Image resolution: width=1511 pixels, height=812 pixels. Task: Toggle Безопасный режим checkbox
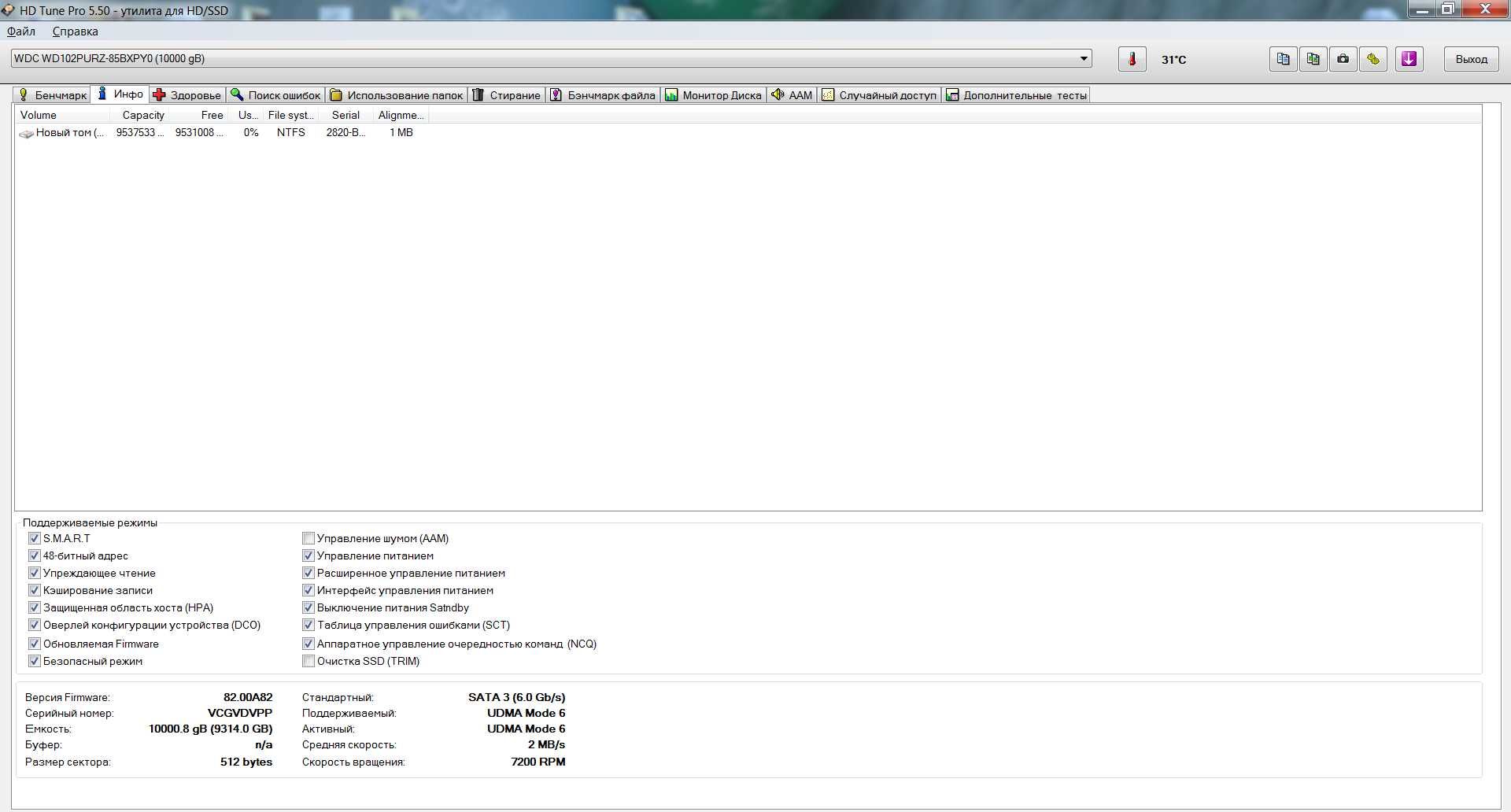[34, 661]
